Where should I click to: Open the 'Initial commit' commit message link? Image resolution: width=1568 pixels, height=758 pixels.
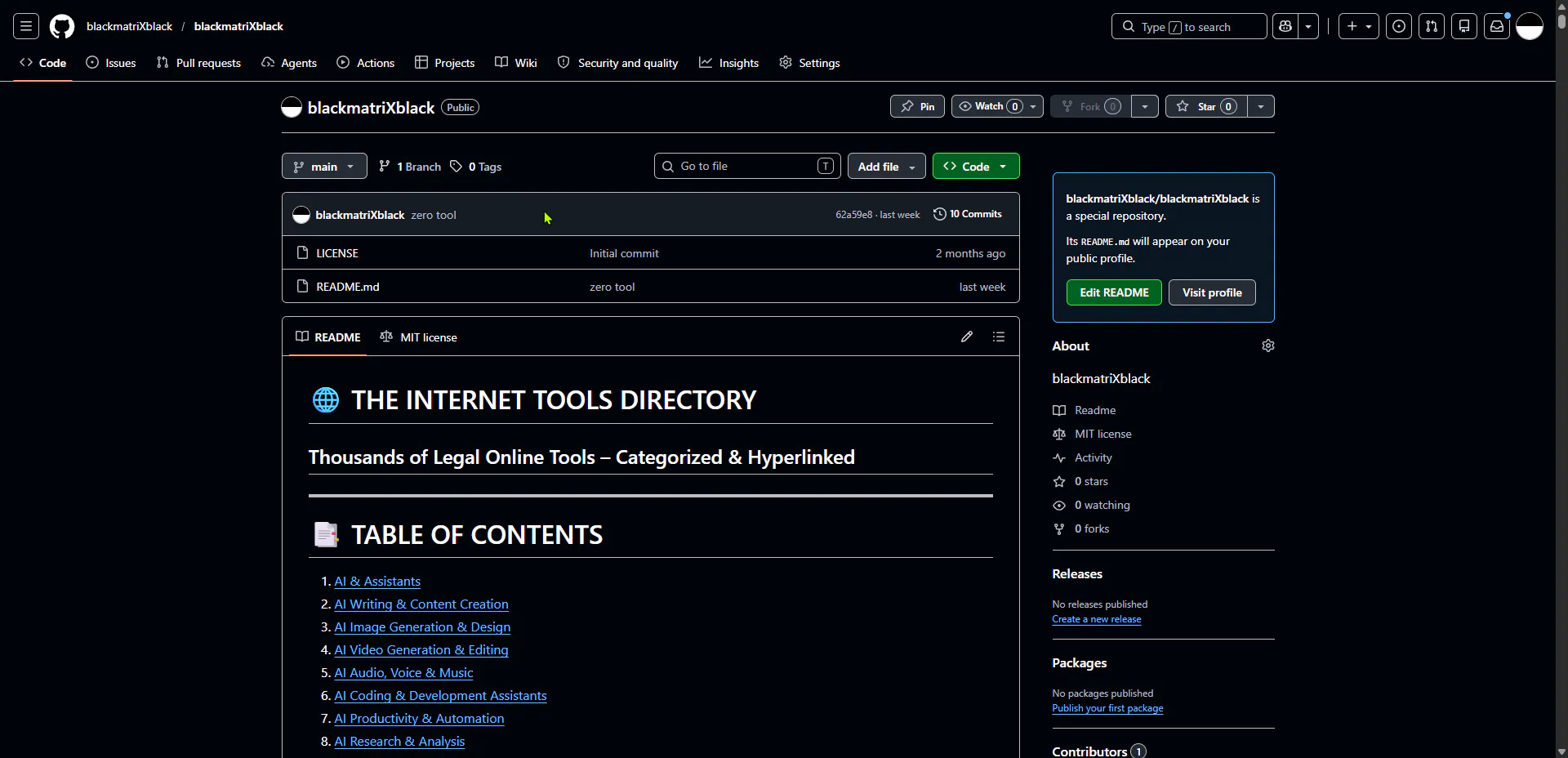click(x=624, y=253)
